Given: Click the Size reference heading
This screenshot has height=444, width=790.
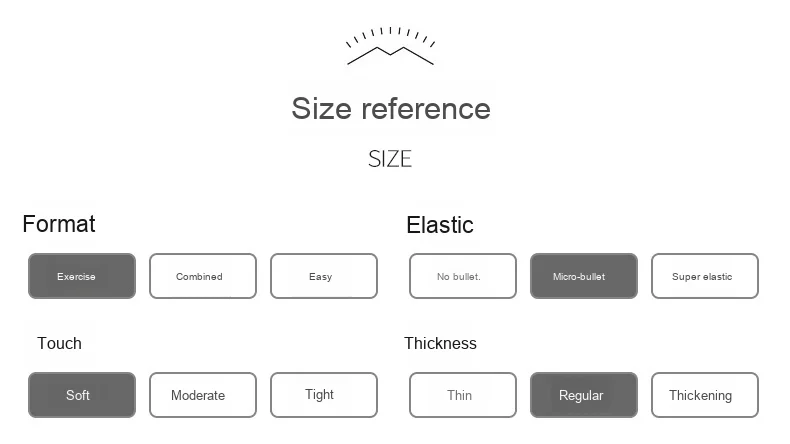Looking at the screenshot, I should 391,108.
